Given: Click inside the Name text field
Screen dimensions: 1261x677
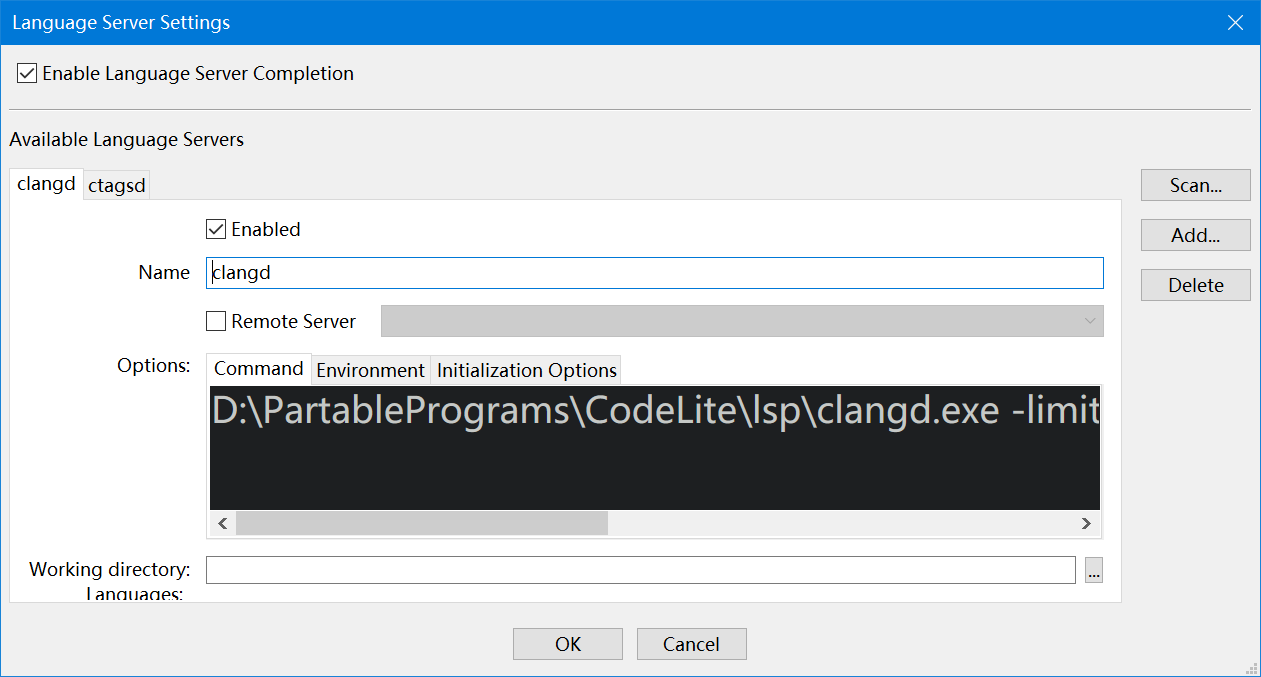Looking at the screenshot, I should (x=654, y=273).
